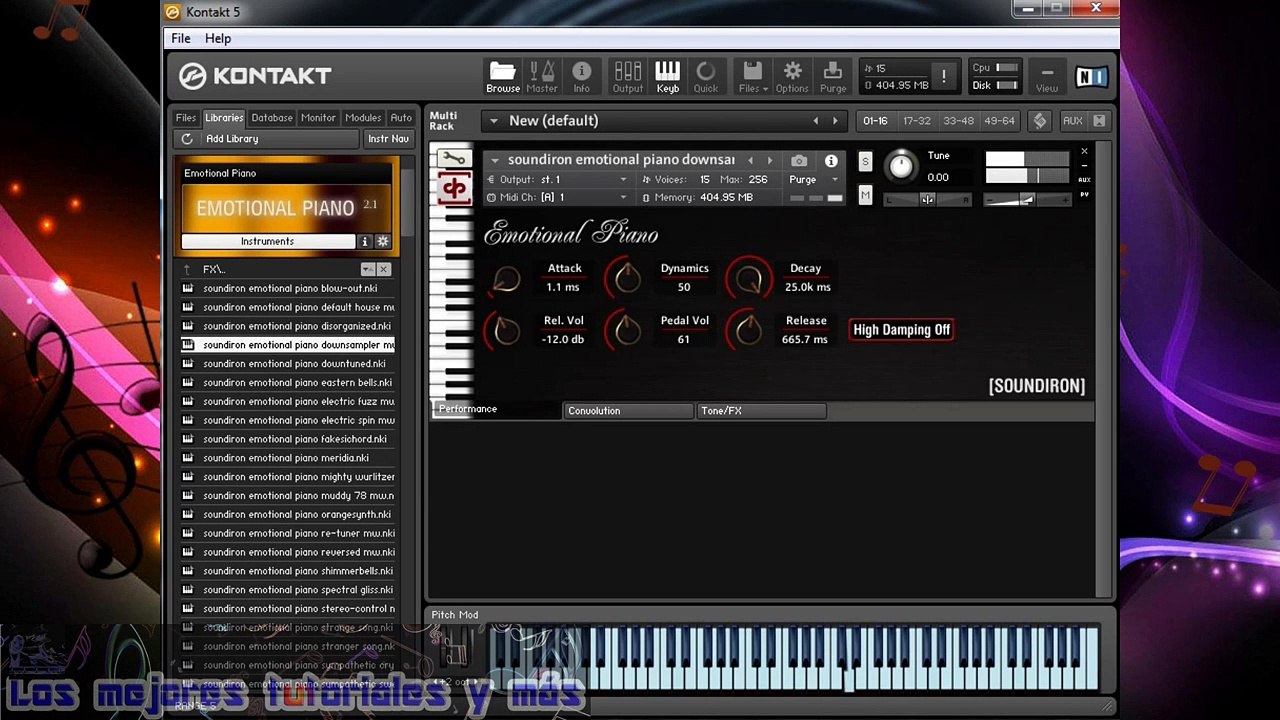Open the Quick load browser
Image resolution: width=1280 pixels, height=720 pixels.
pyautogui.click(x=706, y=77)
